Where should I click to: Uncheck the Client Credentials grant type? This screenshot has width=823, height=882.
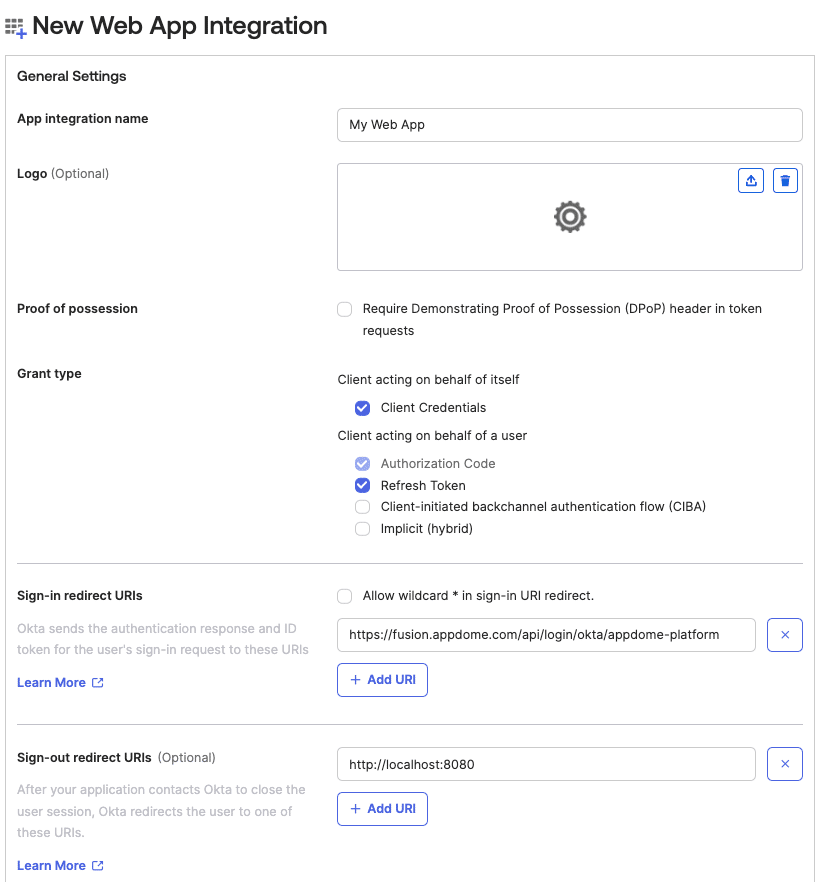pyautogui.click(x=362, y=408)
